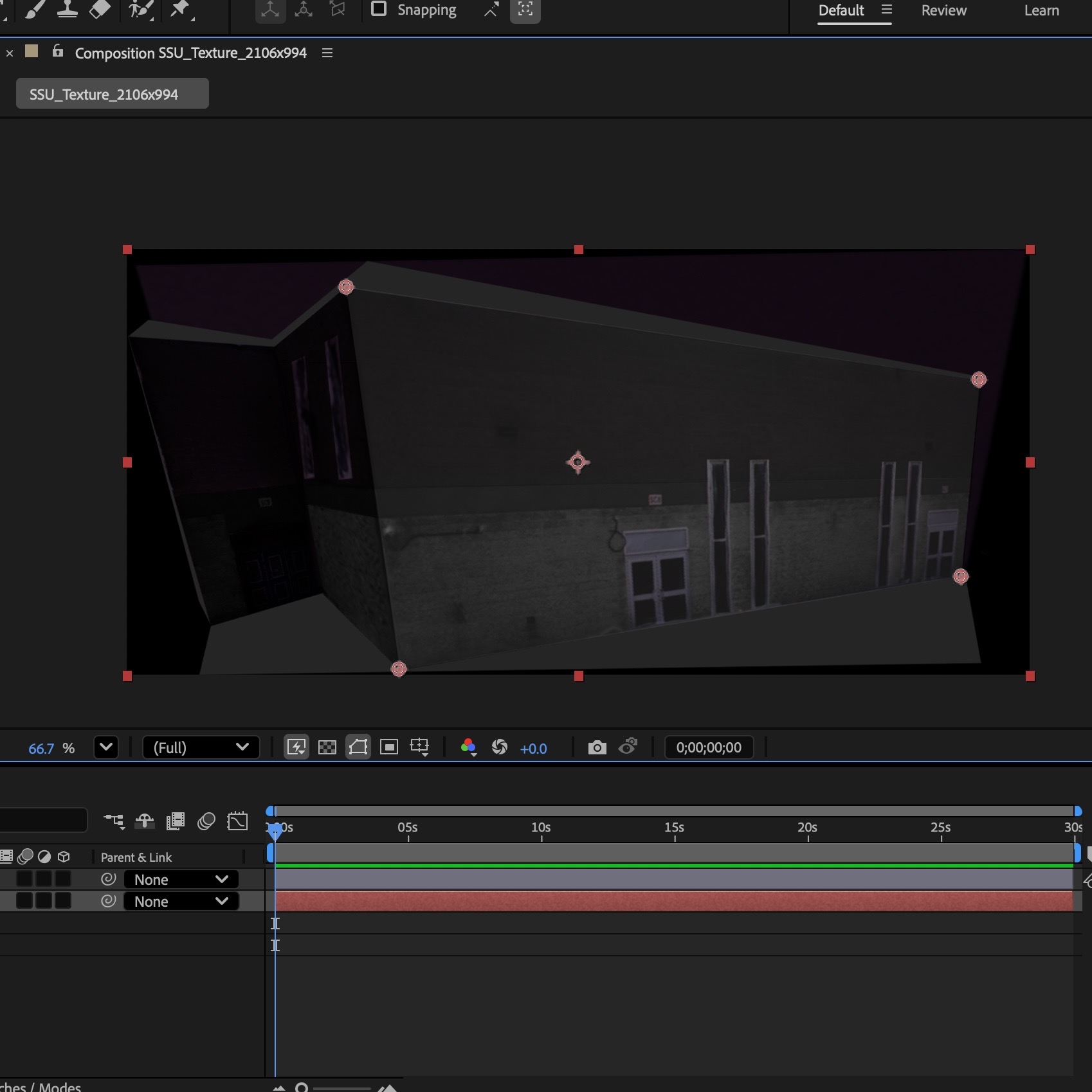The width and height of the screenshot is (1092, 1092).
Task: Select the Brush tool
Action: 35,10
